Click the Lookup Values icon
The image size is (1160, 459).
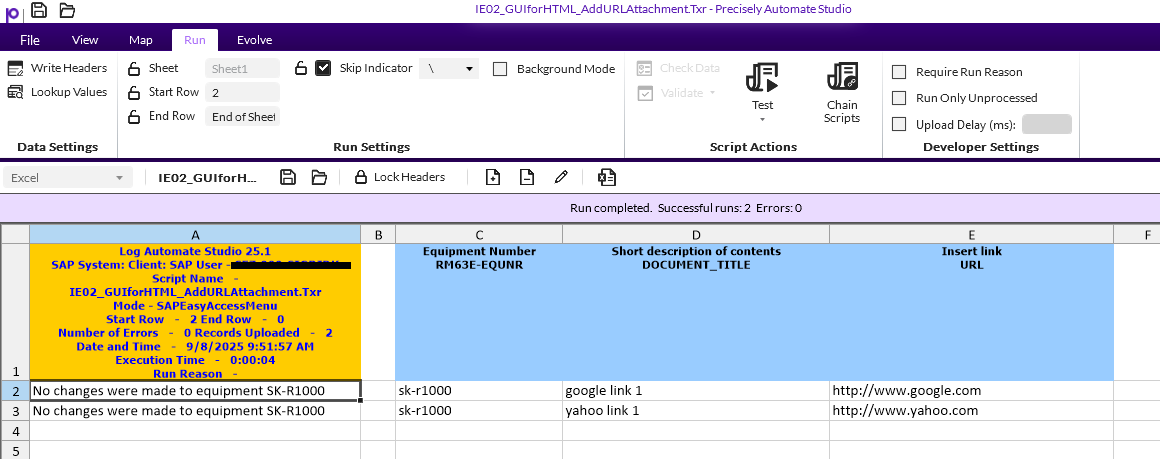click(x=15, y=92)
